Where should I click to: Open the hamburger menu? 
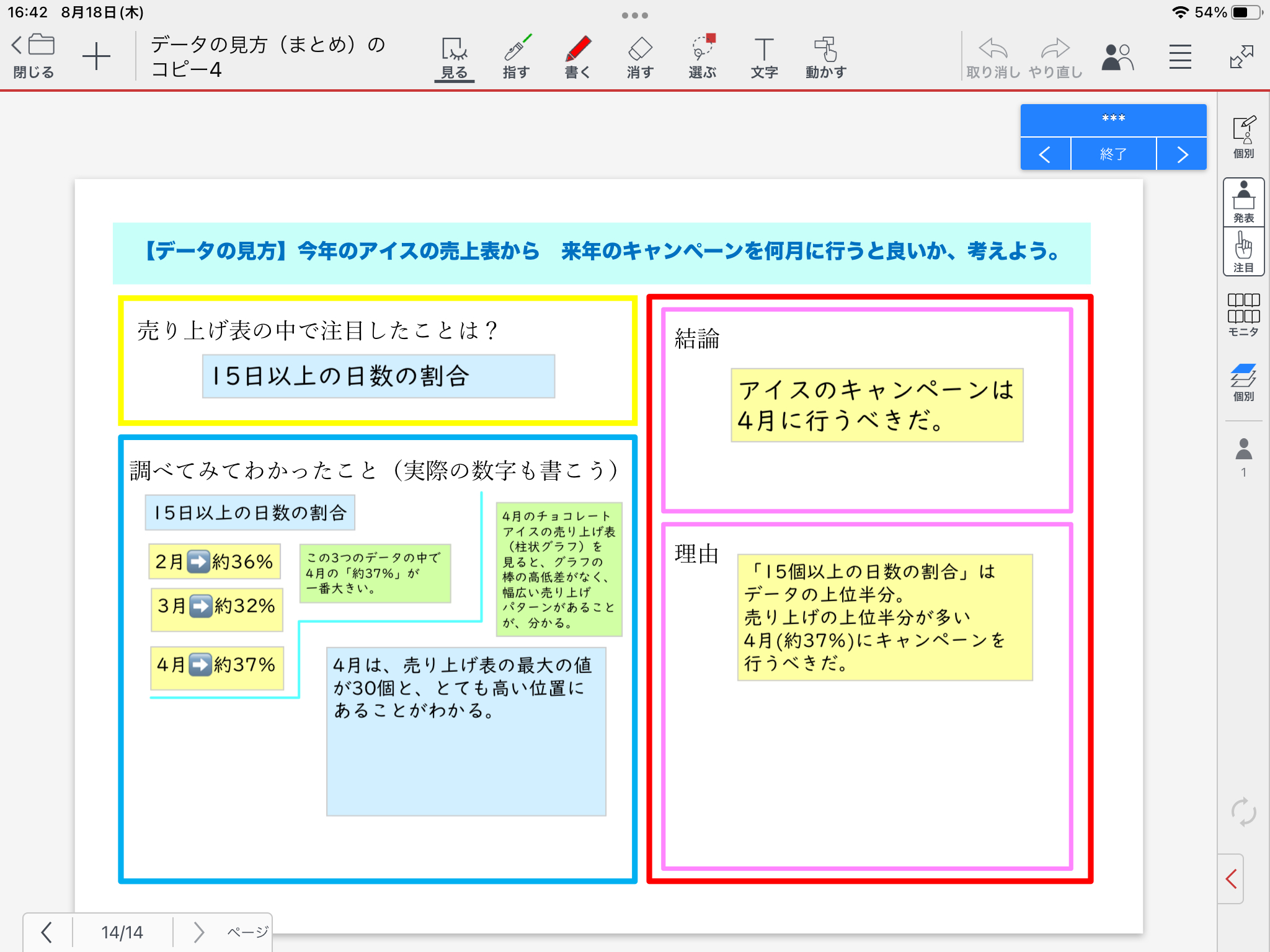(1180, 57)
